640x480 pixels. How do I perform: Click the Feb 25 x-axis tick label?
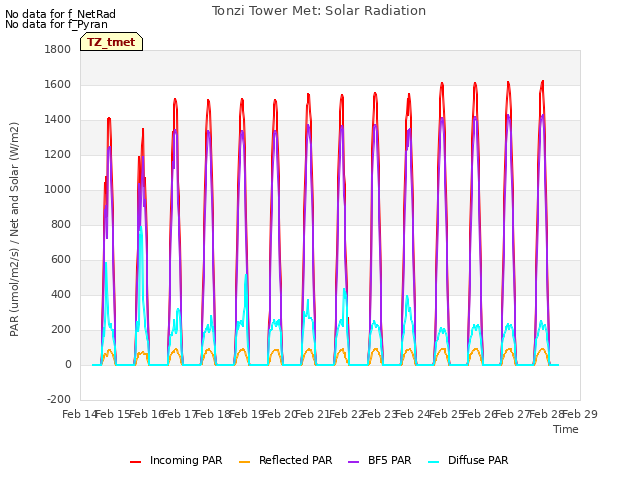pyautogui.click(x=446, y=414)
